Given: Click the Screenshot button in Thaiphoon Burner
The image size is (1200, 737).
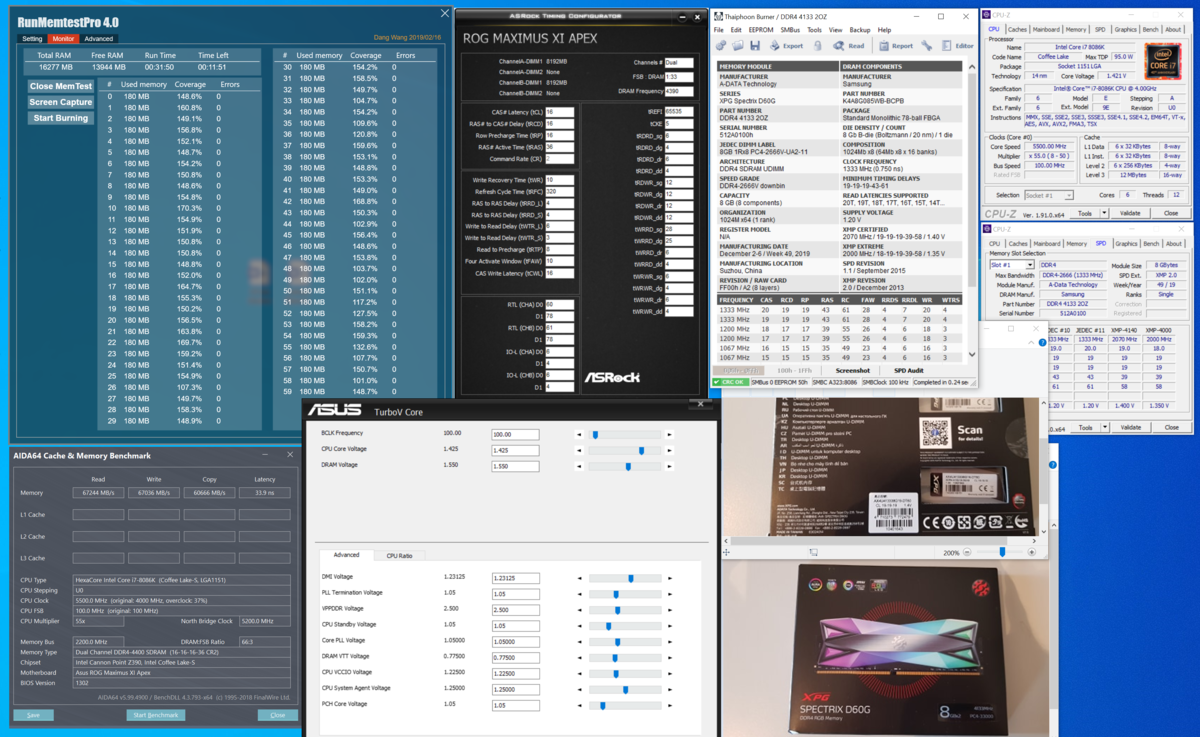Looking at the screenshot, I should tap(853, 371).
